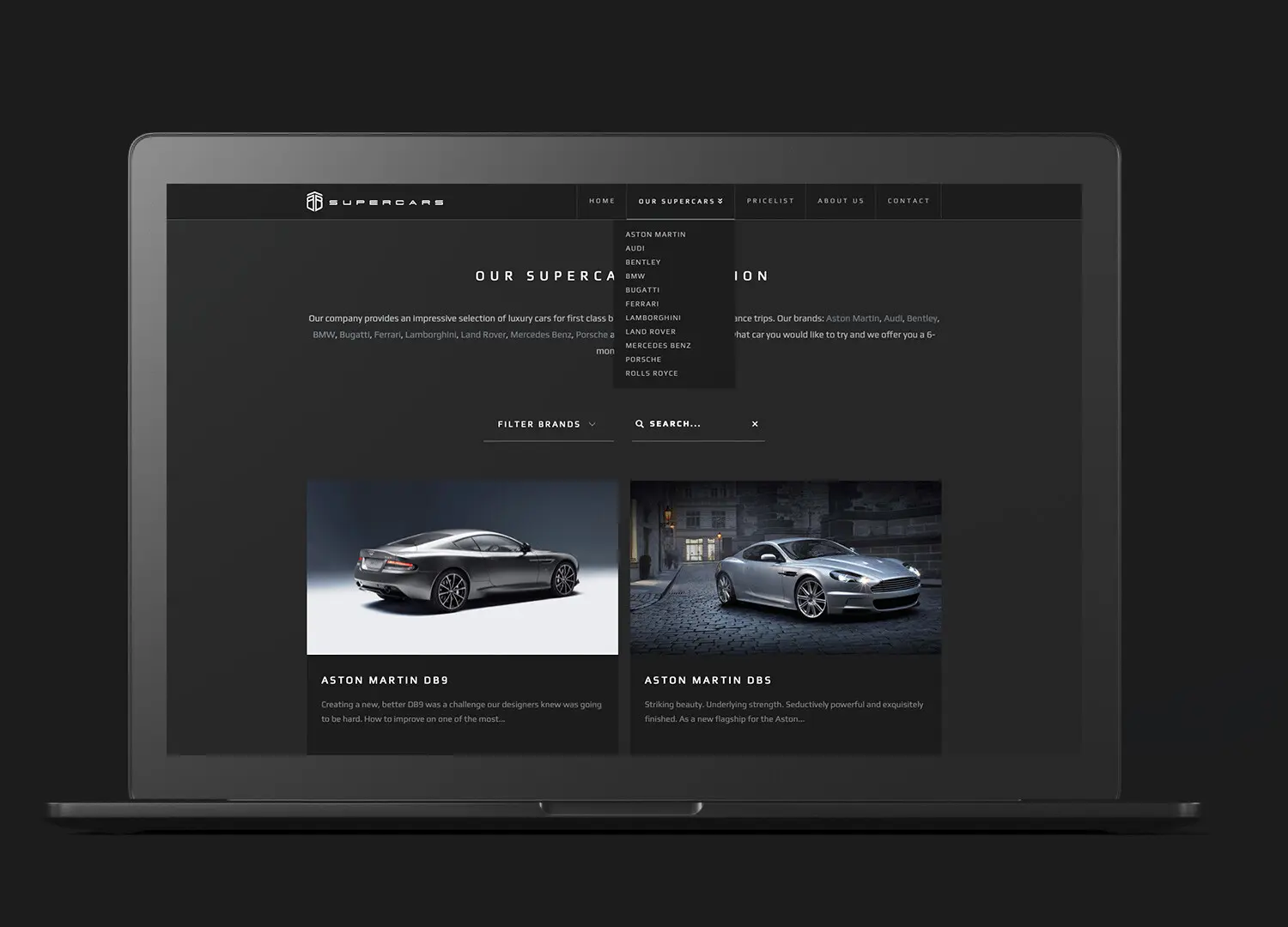This screenshot has width=1288, height=927.
Task: Click the Aston Martin DB9 title
Action: [385, 680]
